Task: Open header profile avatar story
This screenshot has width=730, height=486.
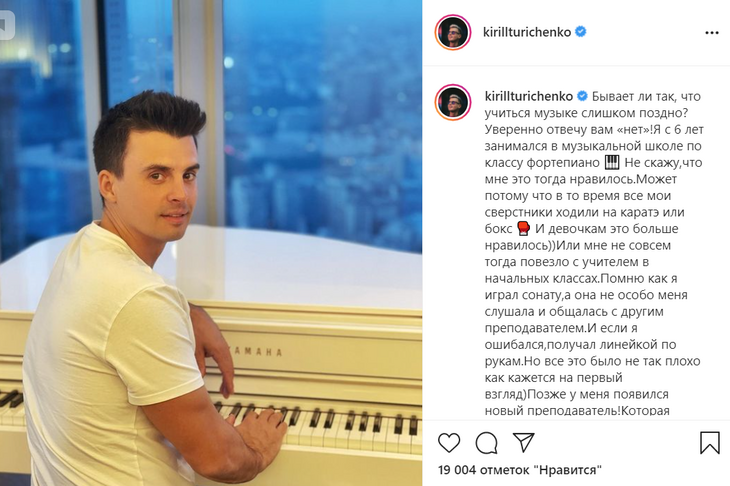Action: point(453,32)
